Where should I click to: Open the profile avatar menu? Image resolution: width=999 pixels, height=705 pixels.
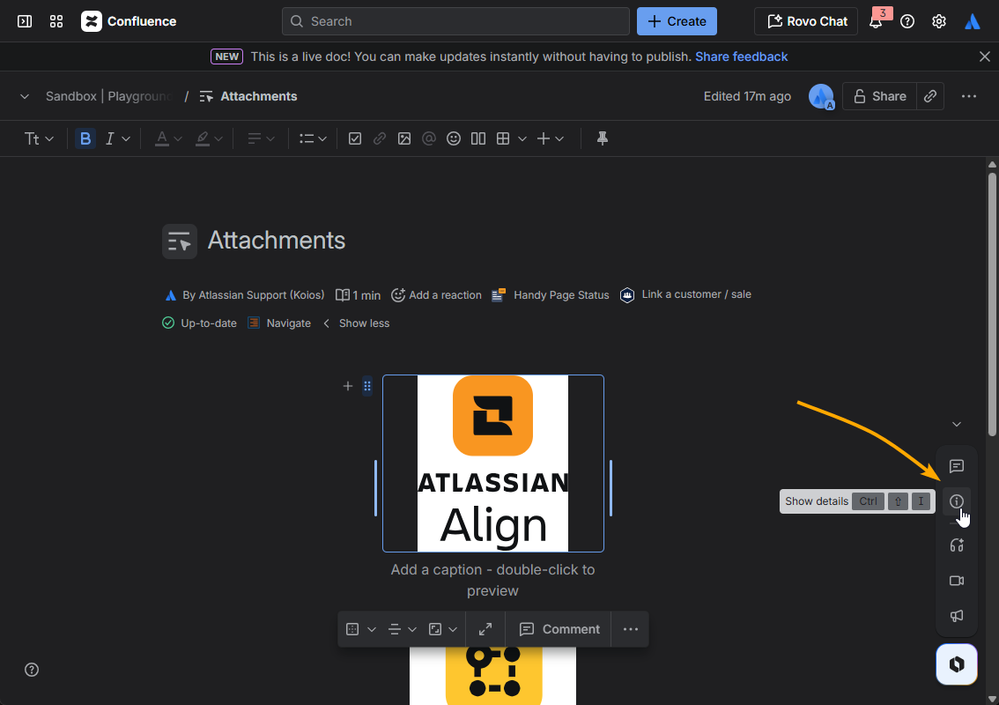coord(972,21)
